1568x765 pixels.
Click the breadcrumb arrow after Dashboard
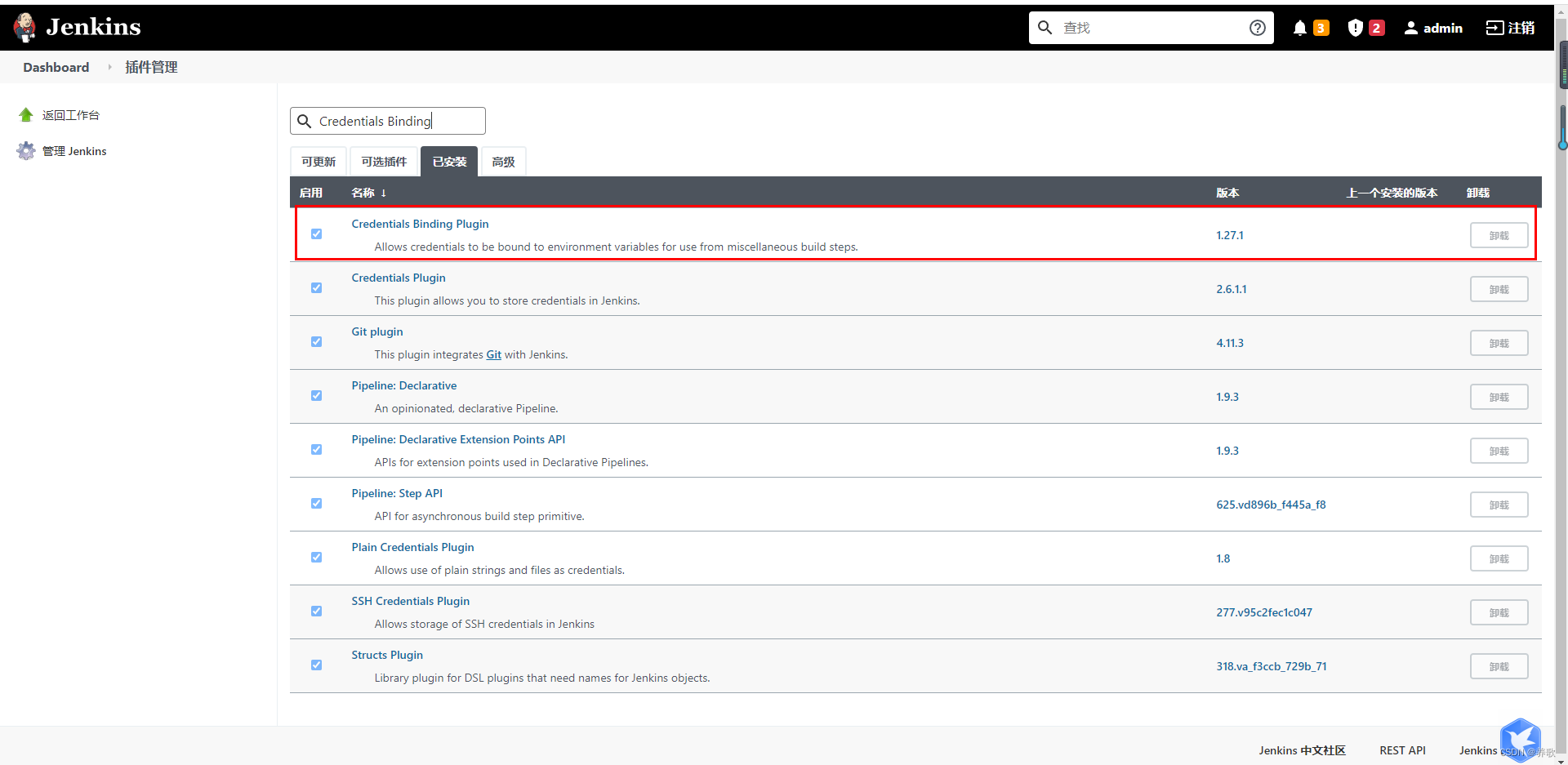tap(109, 67)
